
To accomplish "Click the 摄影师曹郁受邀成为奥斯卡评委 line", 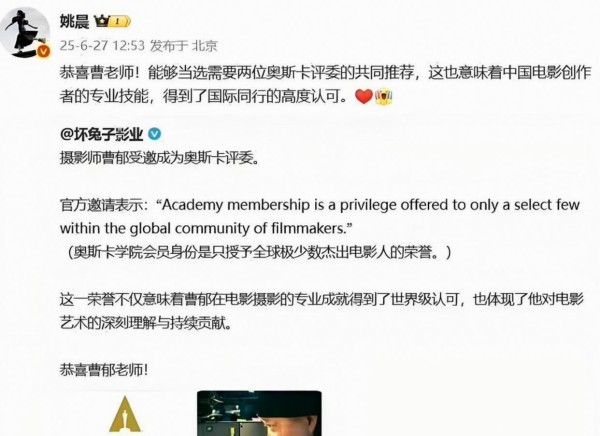I will [159, 157].
